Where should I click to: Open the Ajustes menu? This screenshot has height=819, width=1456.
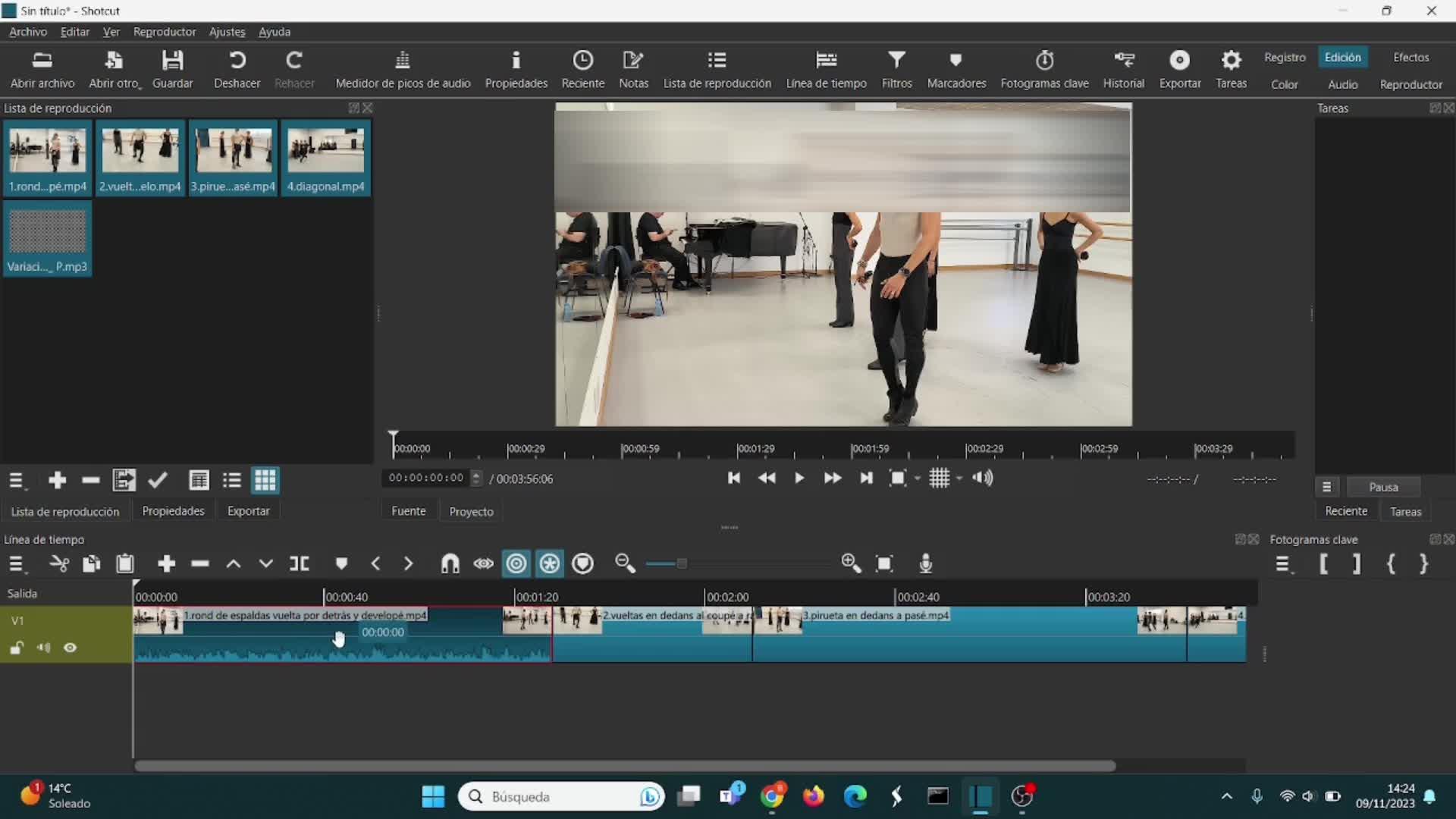pos(227,32)
